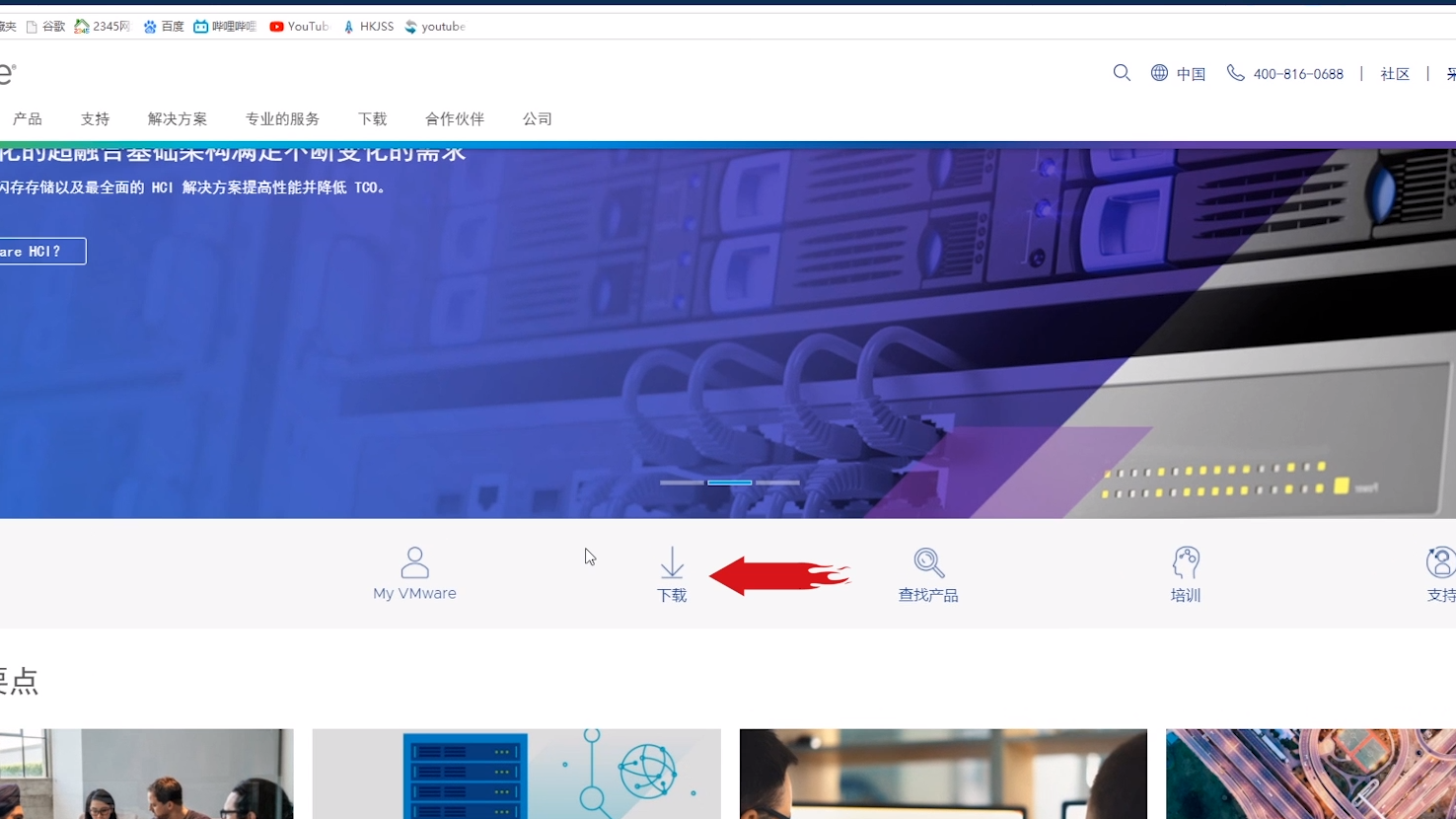Screen dimensions: 1456x819
Task: Click the globe region icon
Action: point(1159,73)
